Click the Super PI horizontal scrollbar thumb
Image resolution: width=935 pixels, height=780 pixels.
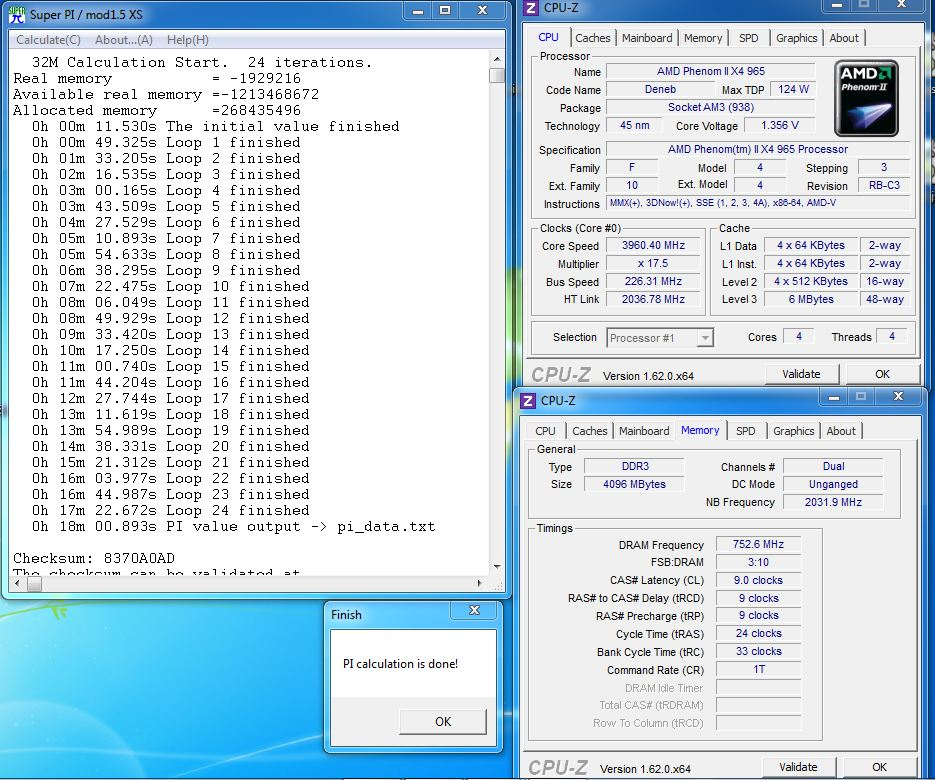click(x=34, y=583)
